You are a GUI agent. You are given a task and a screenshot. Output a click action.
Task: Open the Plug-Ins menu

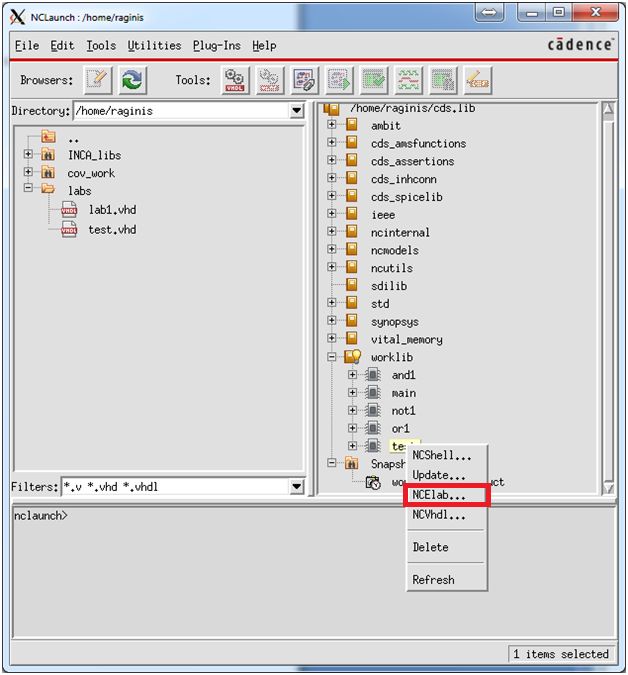(217, 46)
